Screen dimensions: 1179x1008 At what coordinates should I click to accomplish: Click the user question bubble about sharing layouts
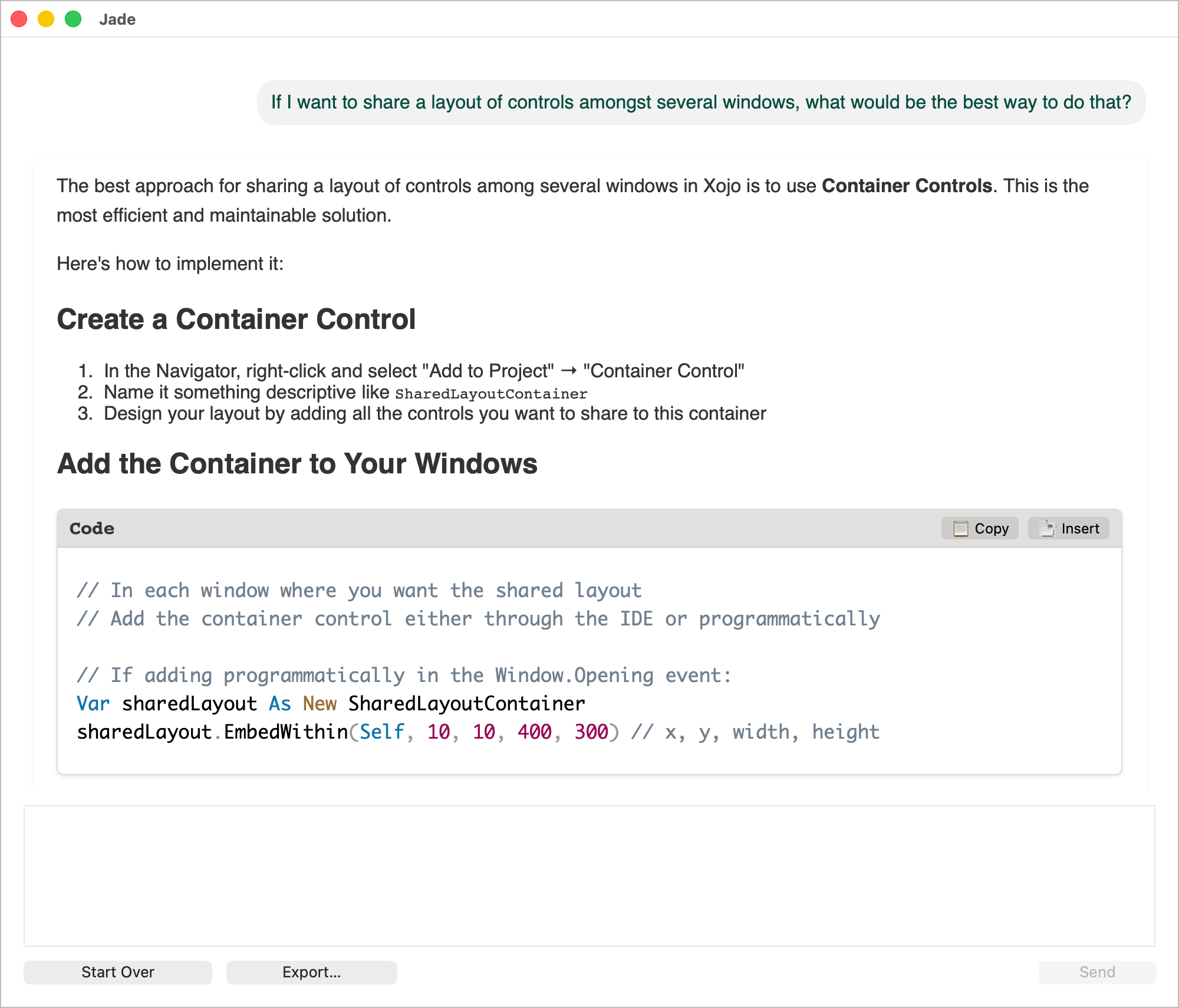tap(701, 103)
